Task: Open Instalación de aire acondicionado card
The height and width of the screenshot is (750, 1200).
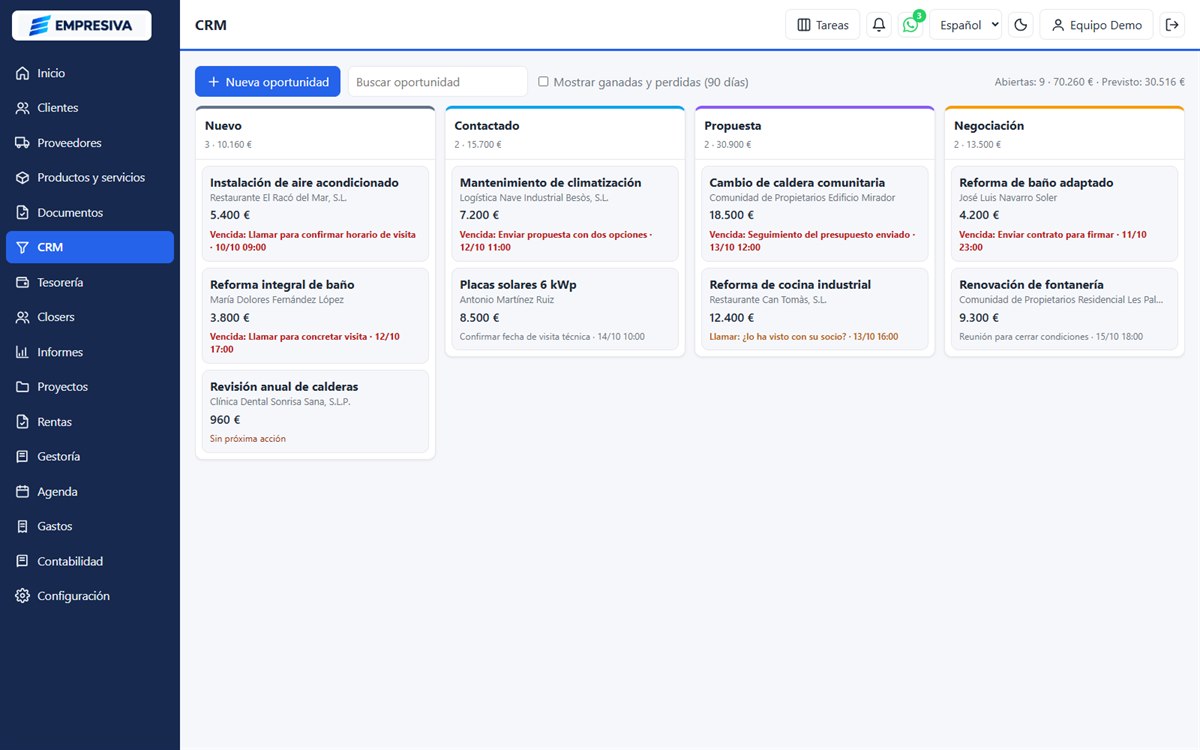Action: (x=315, y=214)
